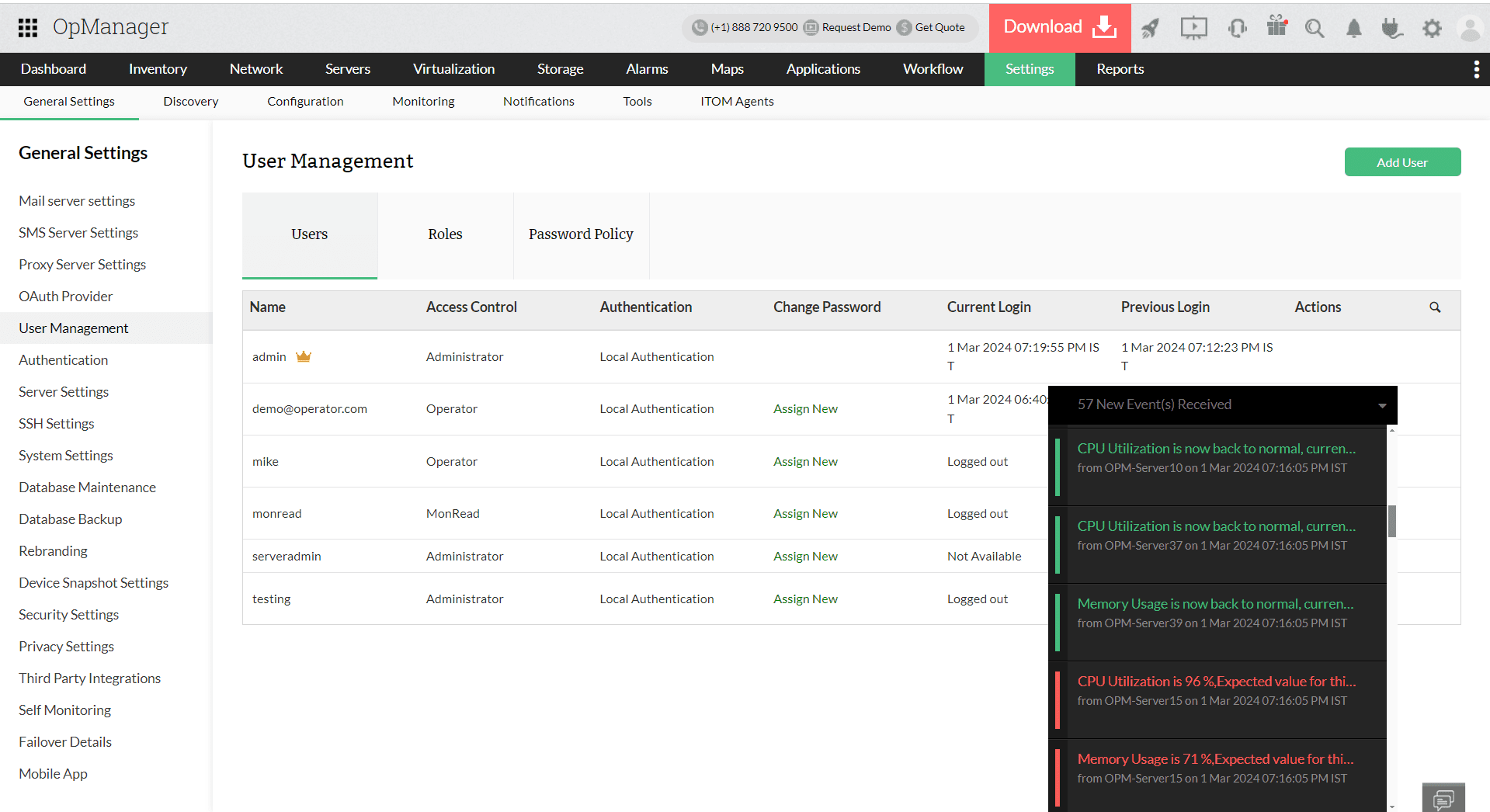
Task: Select the Users tab
Action: pyautogui.click(x=310, y=235)
